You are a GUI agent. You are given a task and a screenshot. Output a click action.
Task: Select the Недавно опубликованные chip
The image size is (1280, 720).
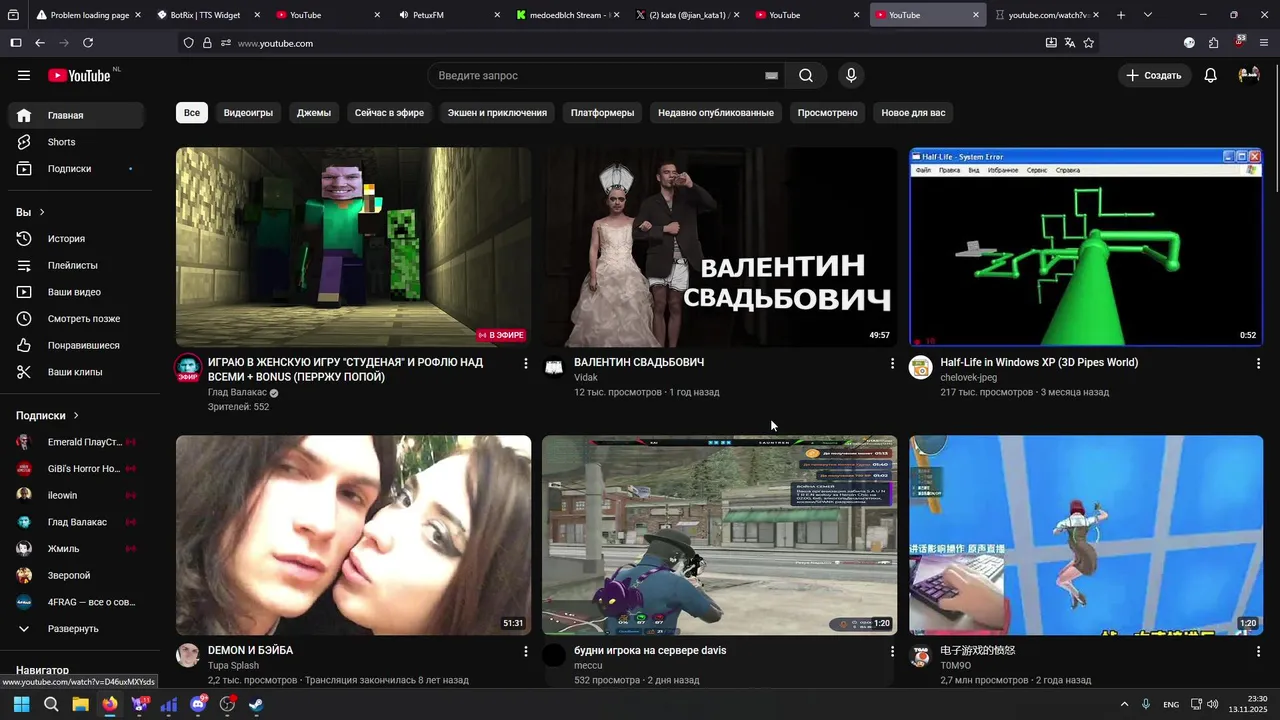click(716, 113)
